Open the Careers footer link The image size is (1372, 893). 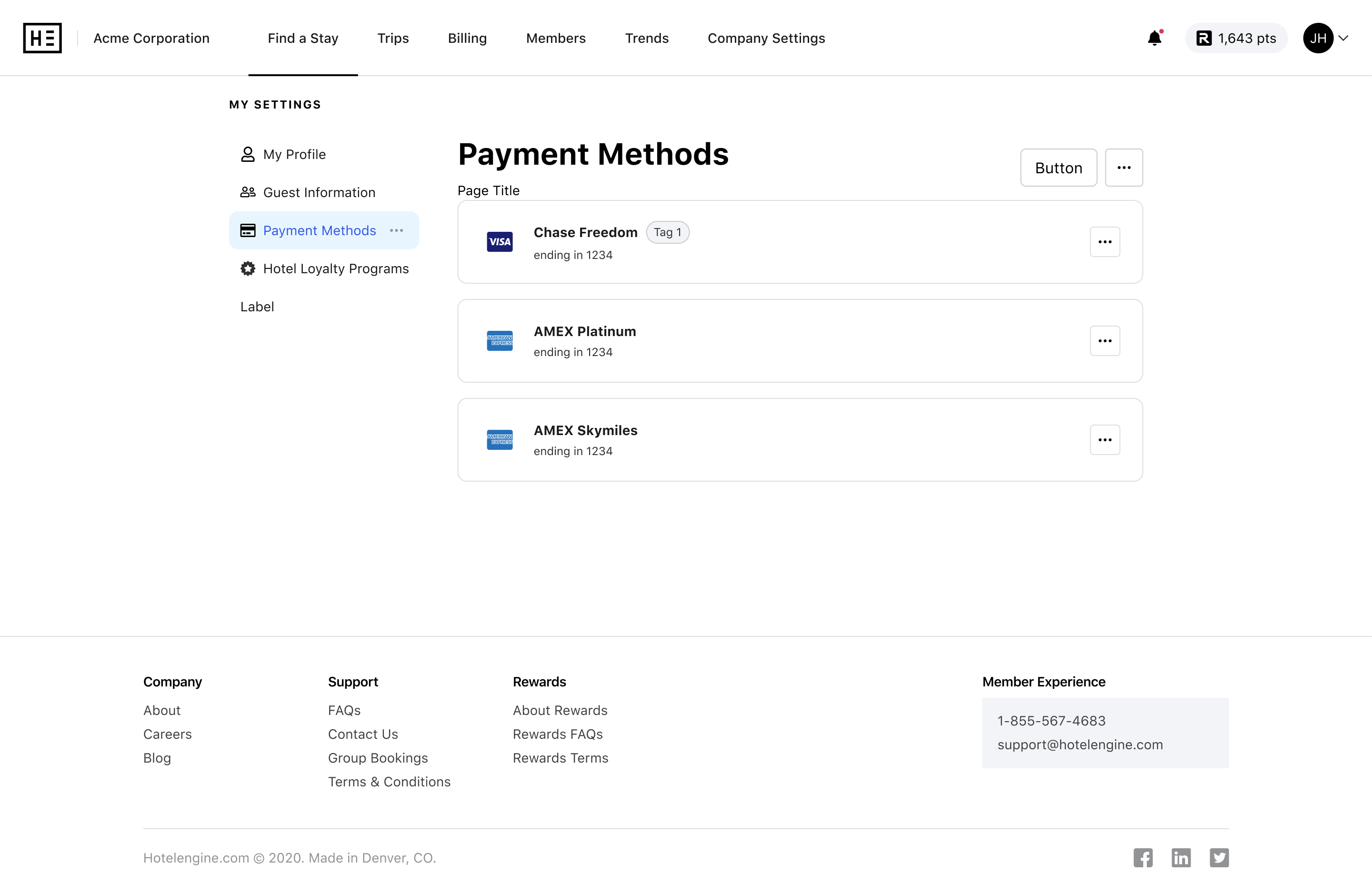pos(167,734)
